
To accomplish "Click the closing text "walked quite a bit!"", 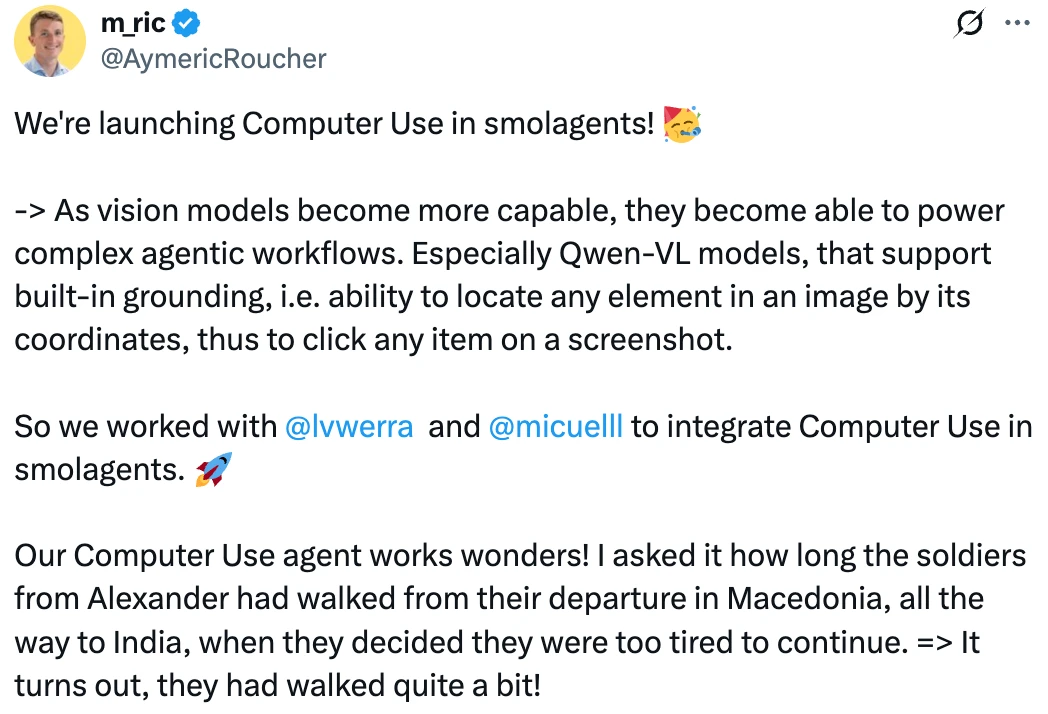I will 413,686.
